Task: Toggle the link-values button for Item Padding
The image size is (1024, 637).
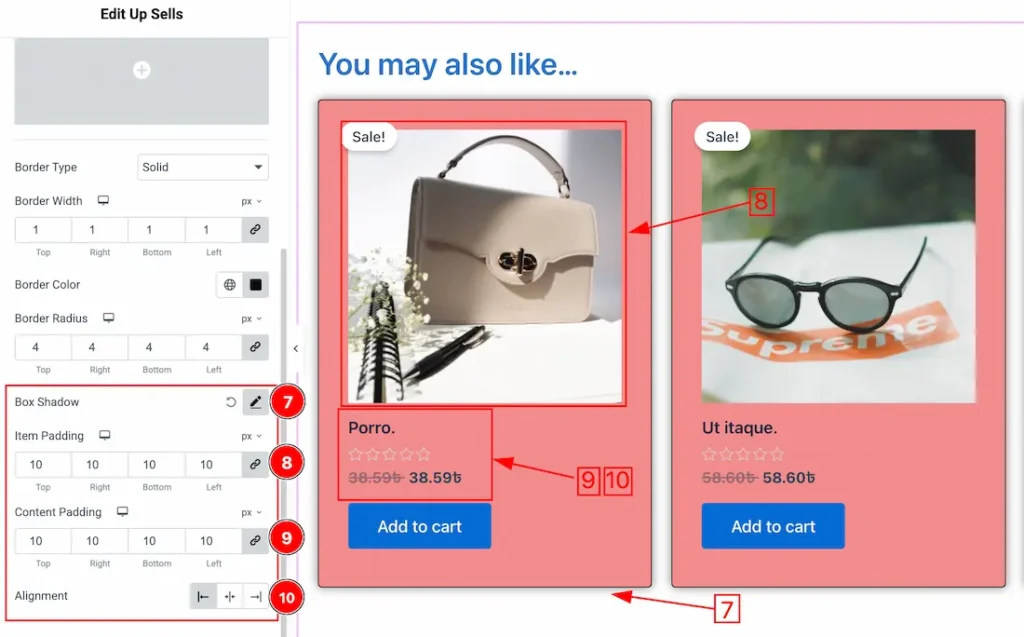Action: [255, 465]
